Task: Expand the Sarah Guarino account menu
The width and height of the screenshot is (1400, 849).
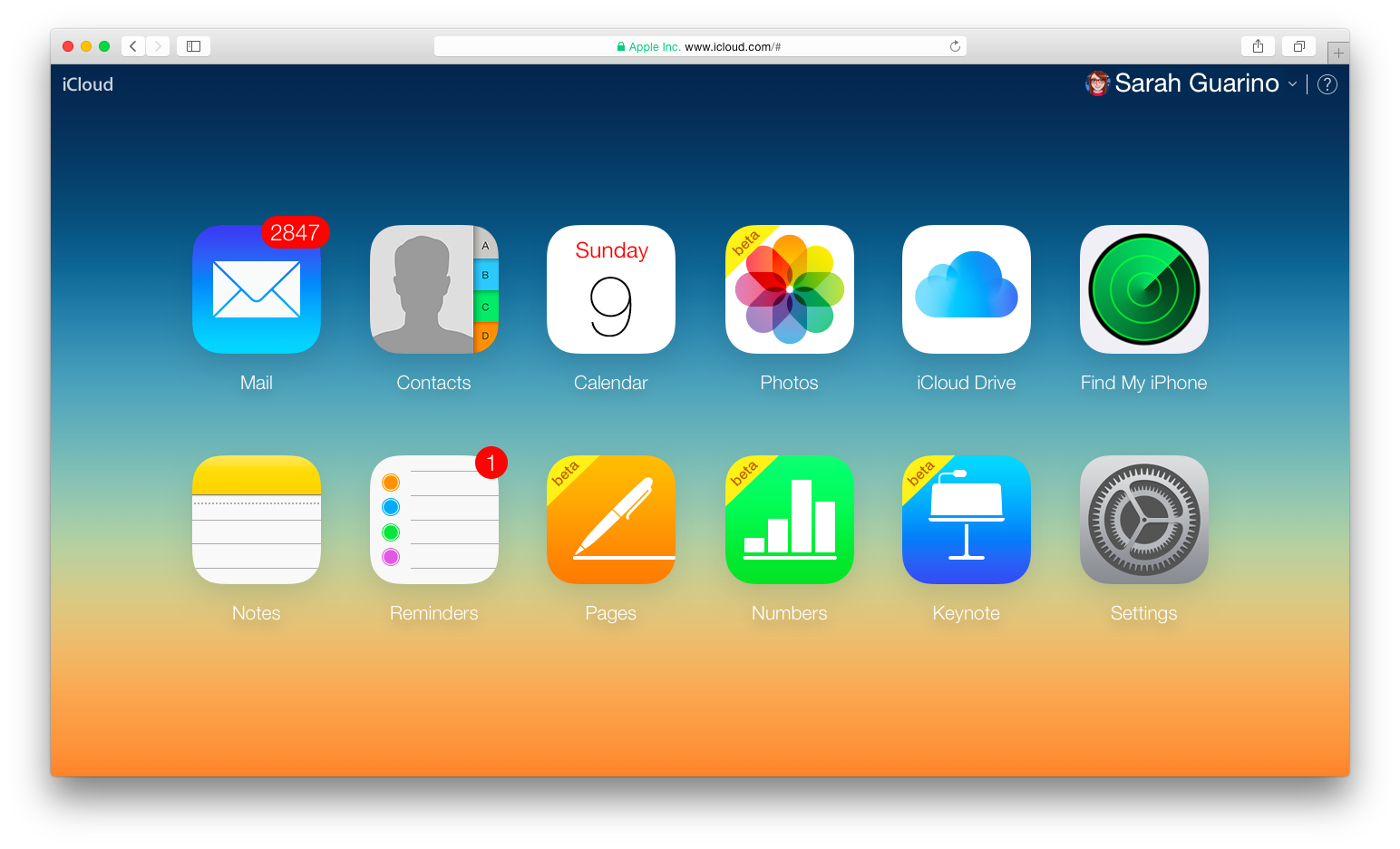Action: coord(1291,83)
